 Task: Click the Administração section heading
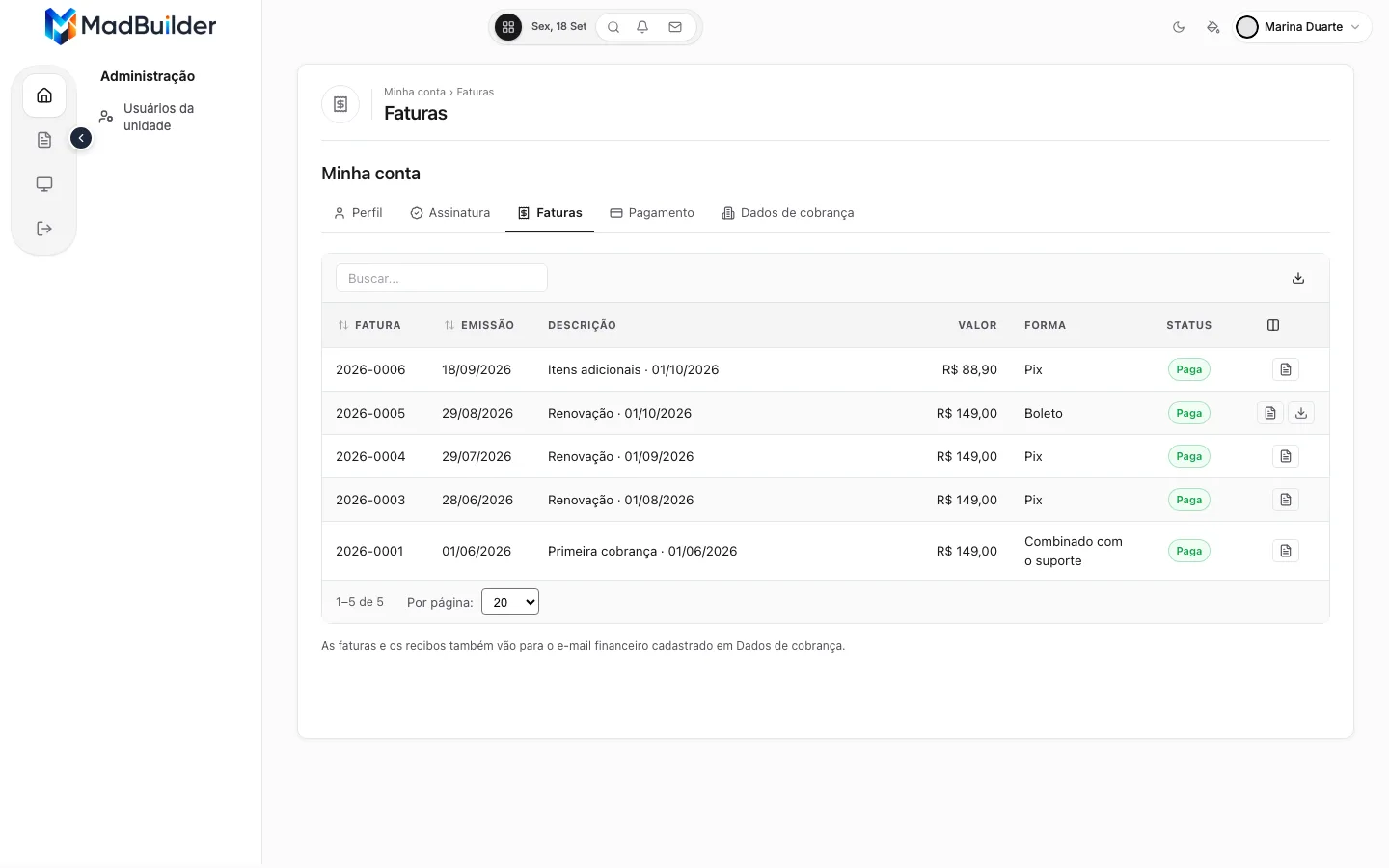click(148, 76)
